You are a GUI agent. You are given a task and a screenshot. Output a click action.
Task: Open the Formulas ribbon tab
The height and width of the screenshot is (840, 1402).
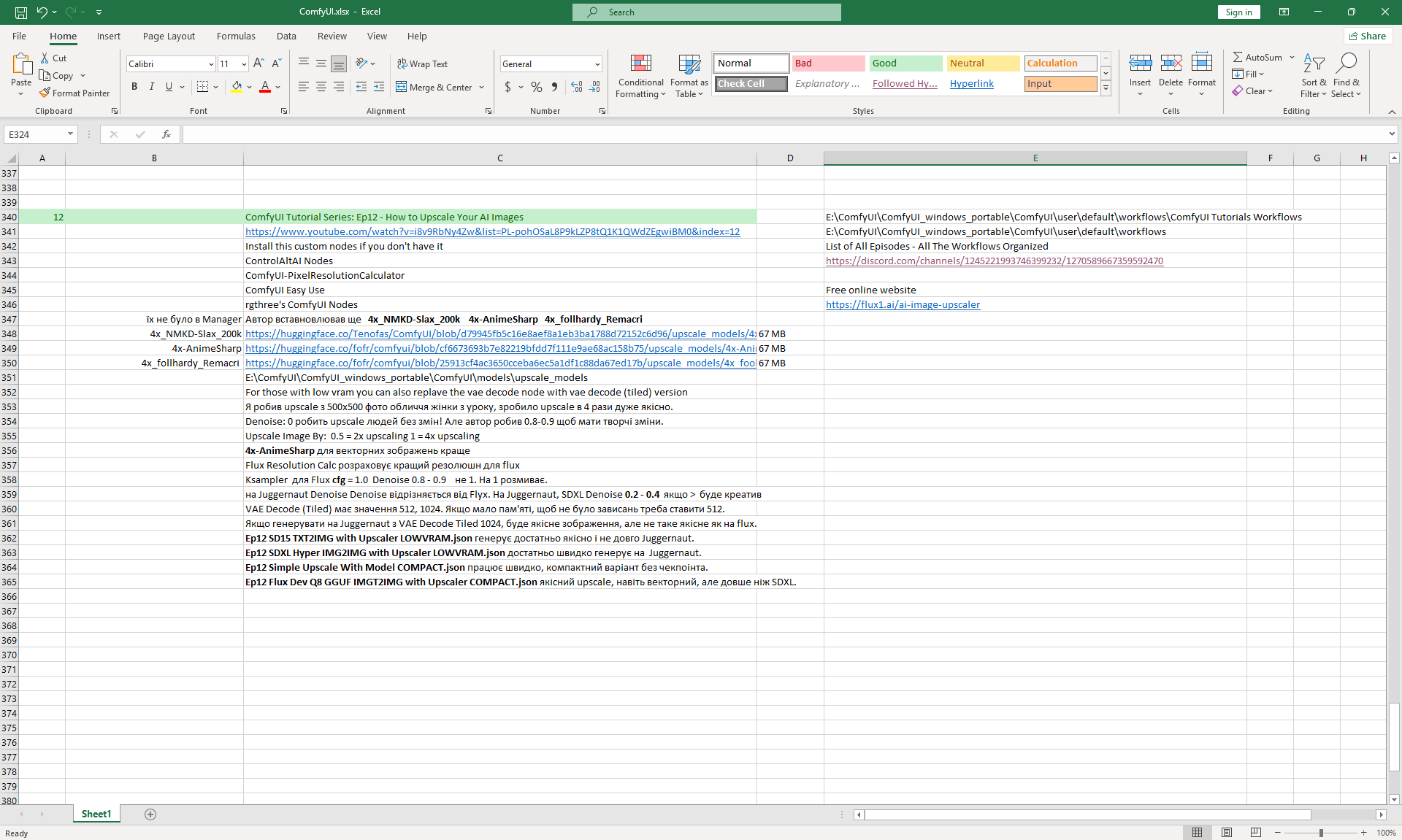236,36
